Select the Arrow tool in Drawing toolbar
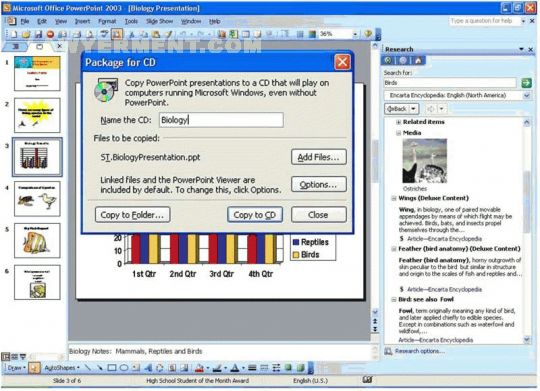This screenshot has height=391, width=540. pyautogui.click(x=100, y=368)
